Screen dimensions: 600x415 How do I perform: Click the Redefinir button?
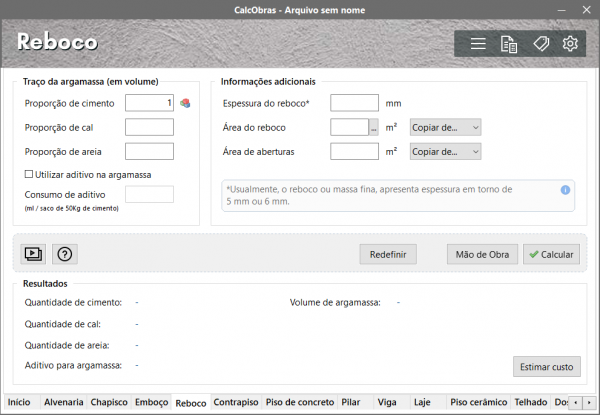387,255
